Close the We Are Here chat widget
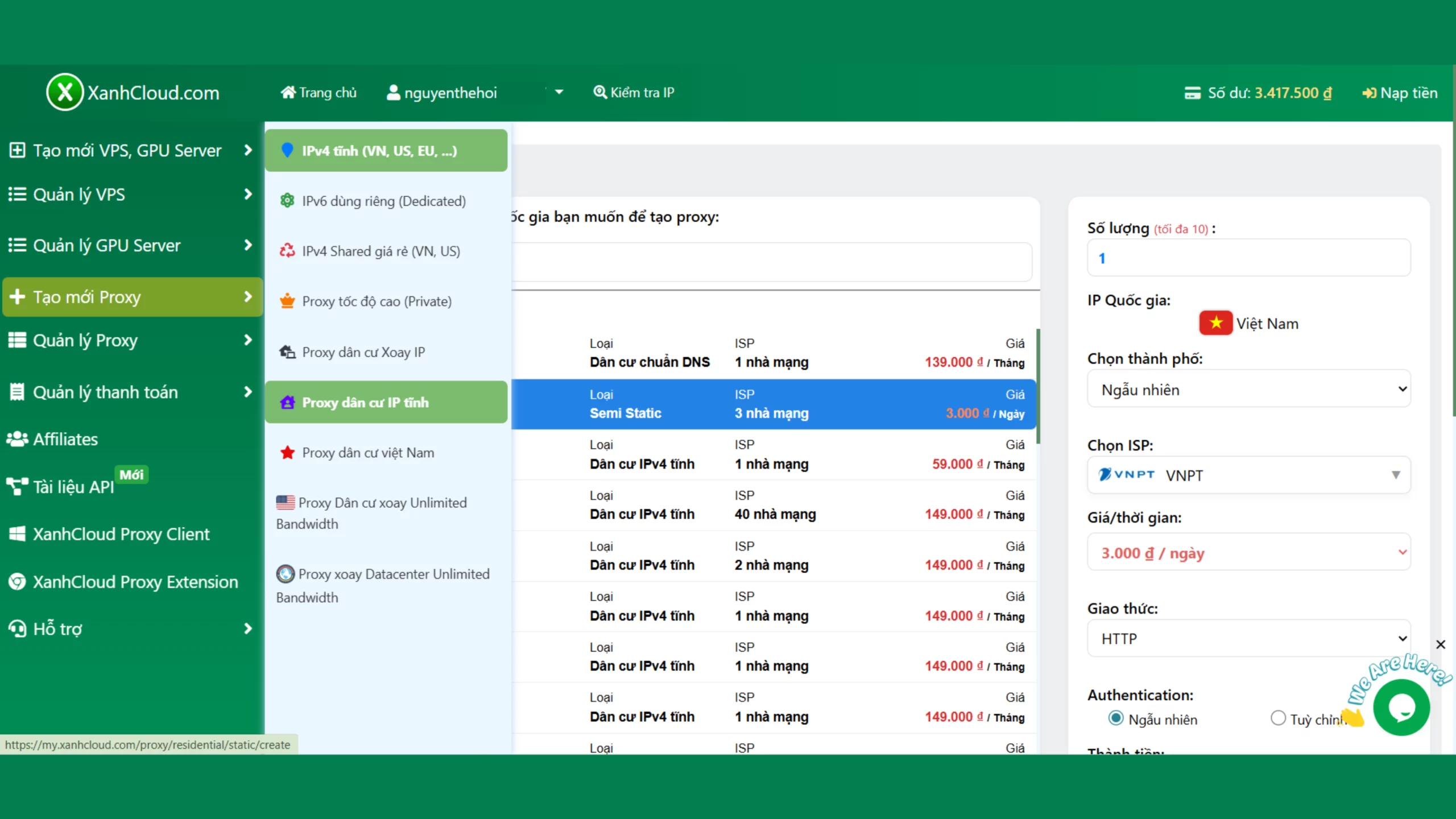The width and height of the screenshot is (1456, 819). [x=1440, y=644]
